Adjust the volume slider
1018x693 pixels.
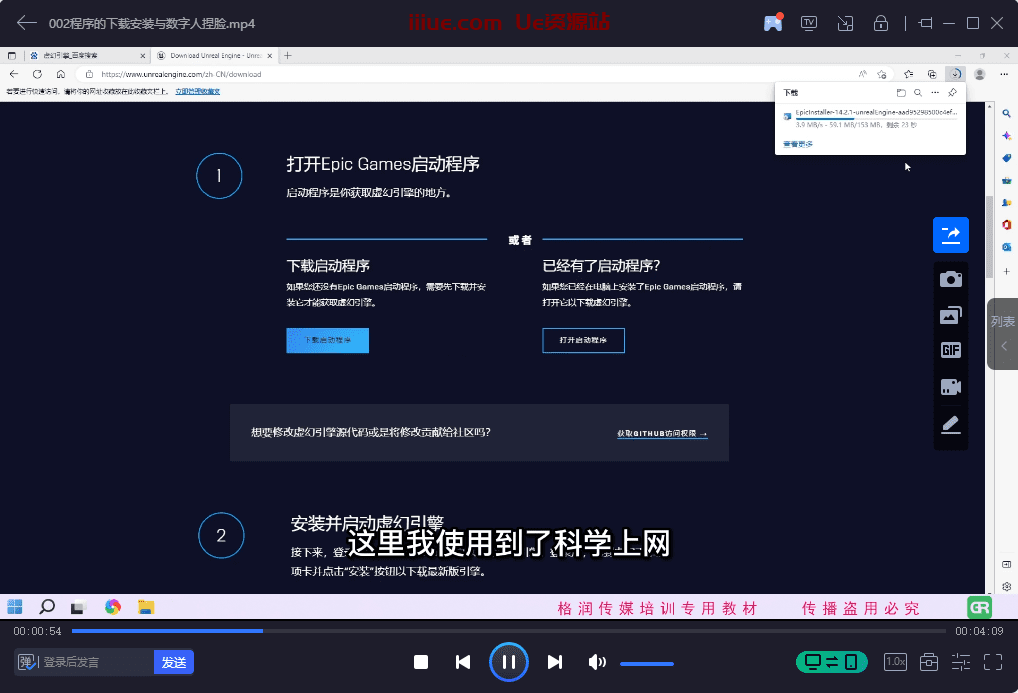pyautogui.click(x=646, y=663)
